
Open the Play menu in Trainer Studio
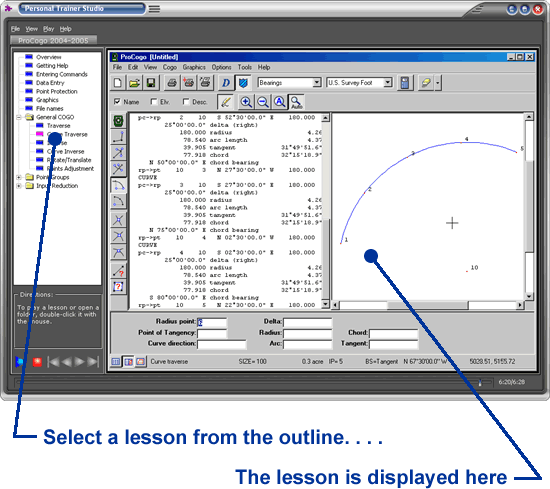pos(48,29)
